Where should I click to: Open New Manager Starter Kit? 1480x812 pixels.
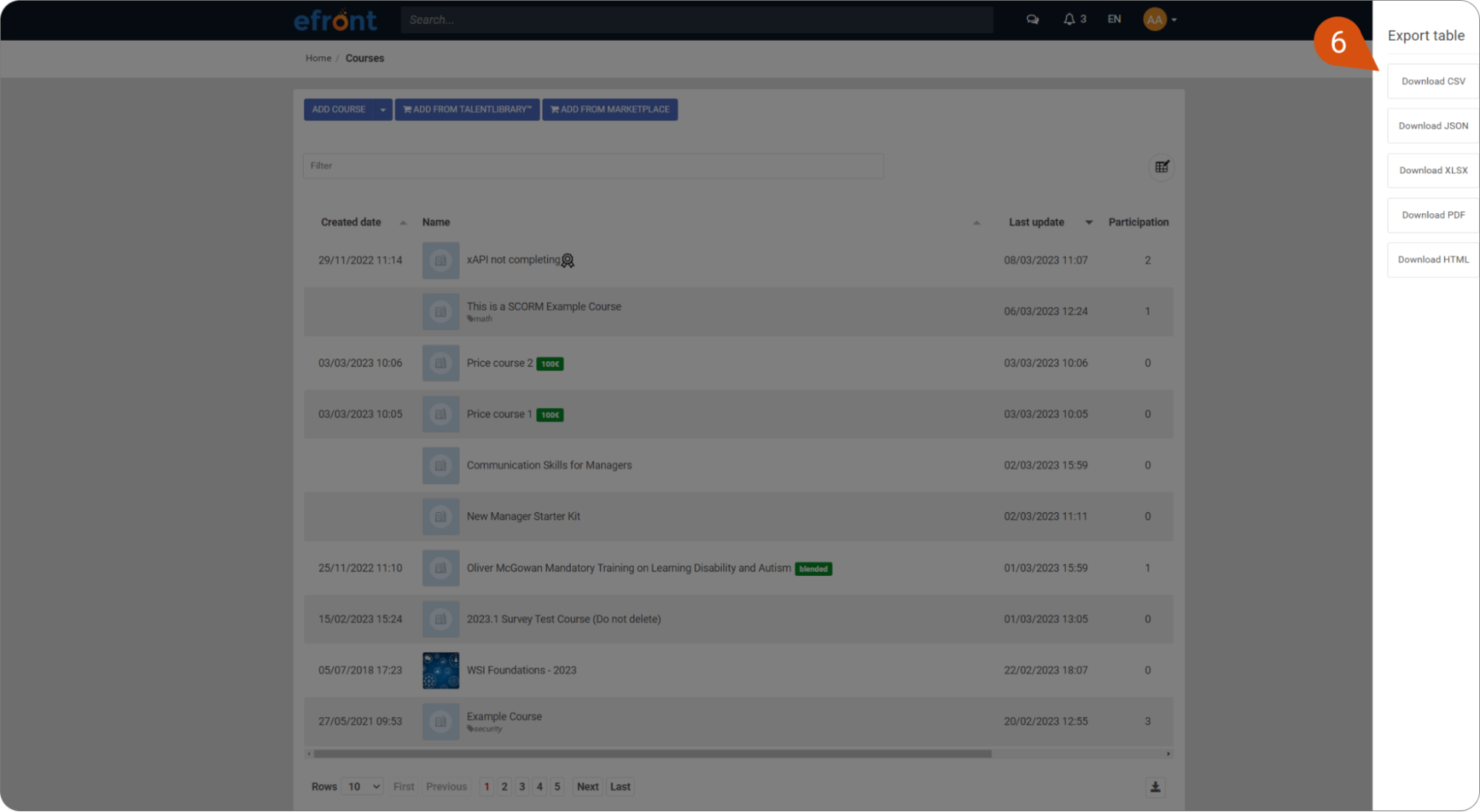(523, 517)
